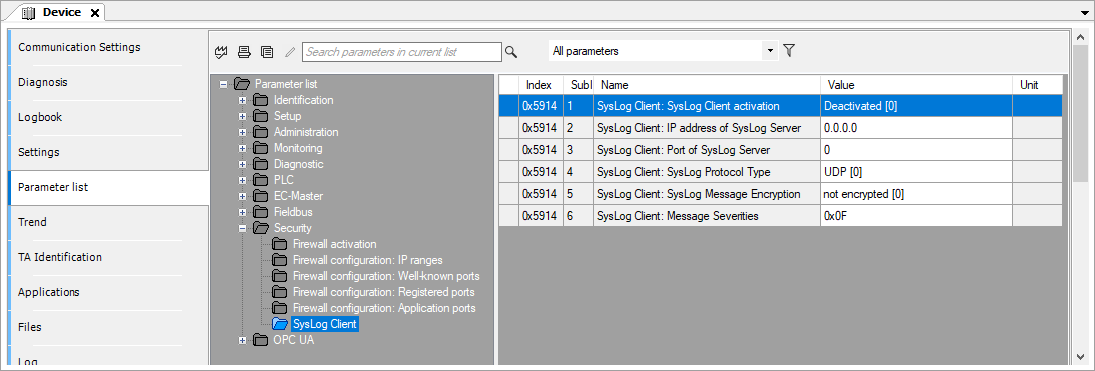Expand the Fieldbus folder
This screenshot has width=1095, height=371.
point(242,212)
